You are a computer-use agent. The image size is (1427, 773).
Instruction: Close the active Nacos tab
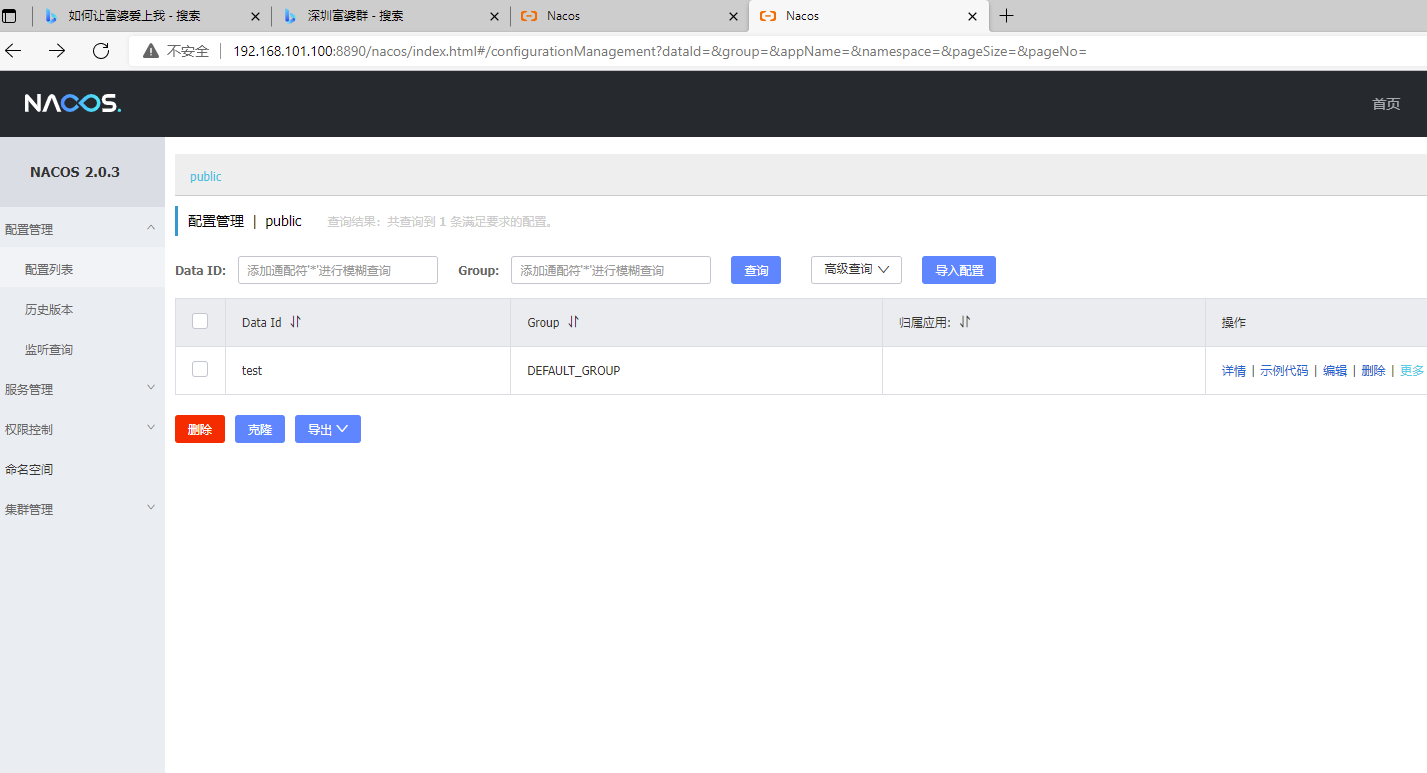coord(972,16)
